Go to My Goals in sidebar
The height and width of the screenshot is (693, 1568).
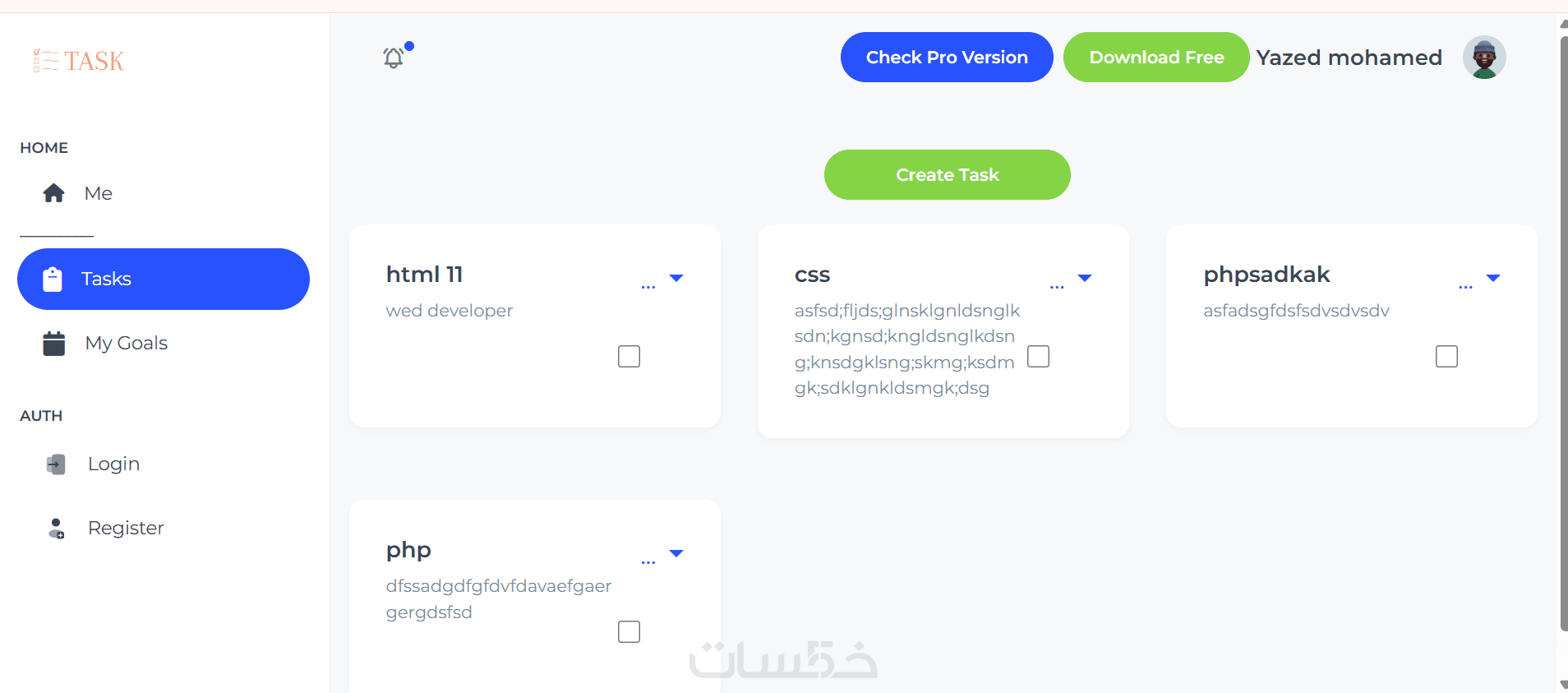pos(127,344)
